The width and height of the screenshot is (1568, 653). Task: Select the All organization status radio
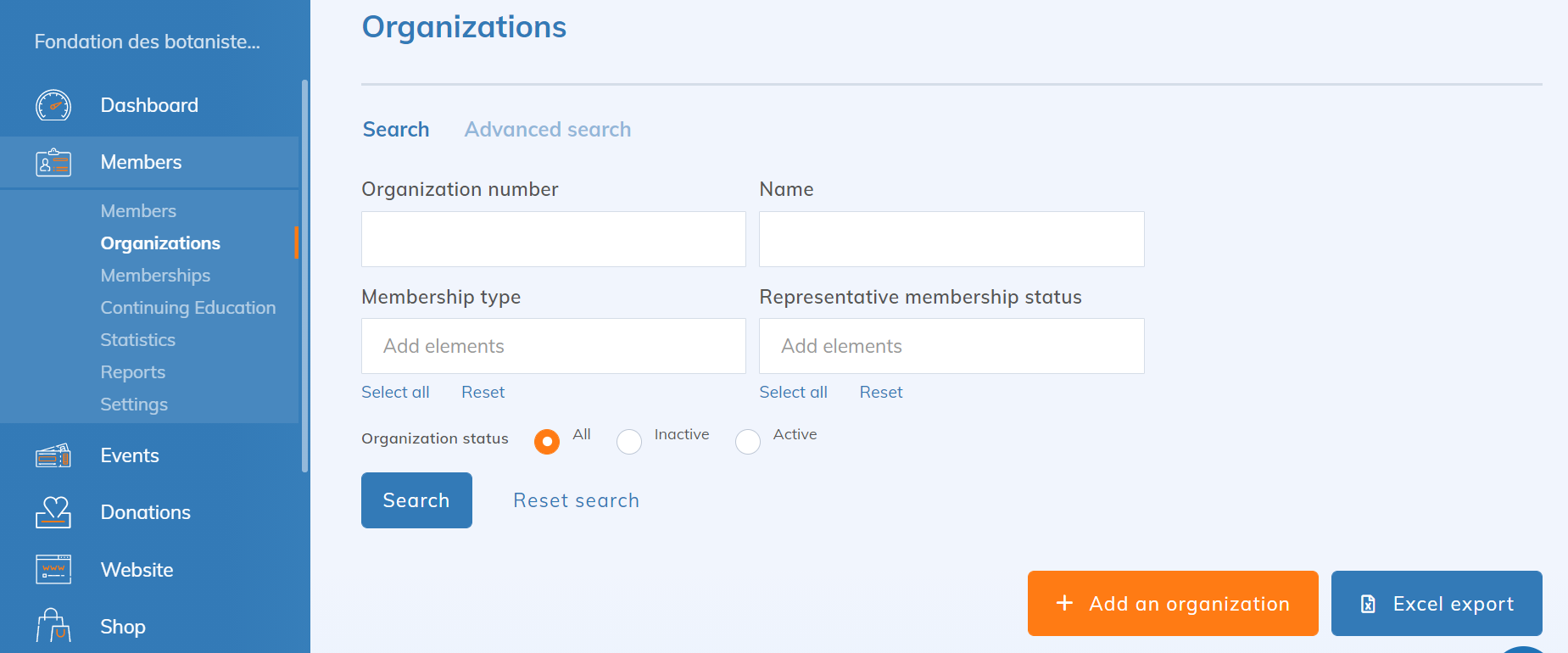tap(547, 442)
